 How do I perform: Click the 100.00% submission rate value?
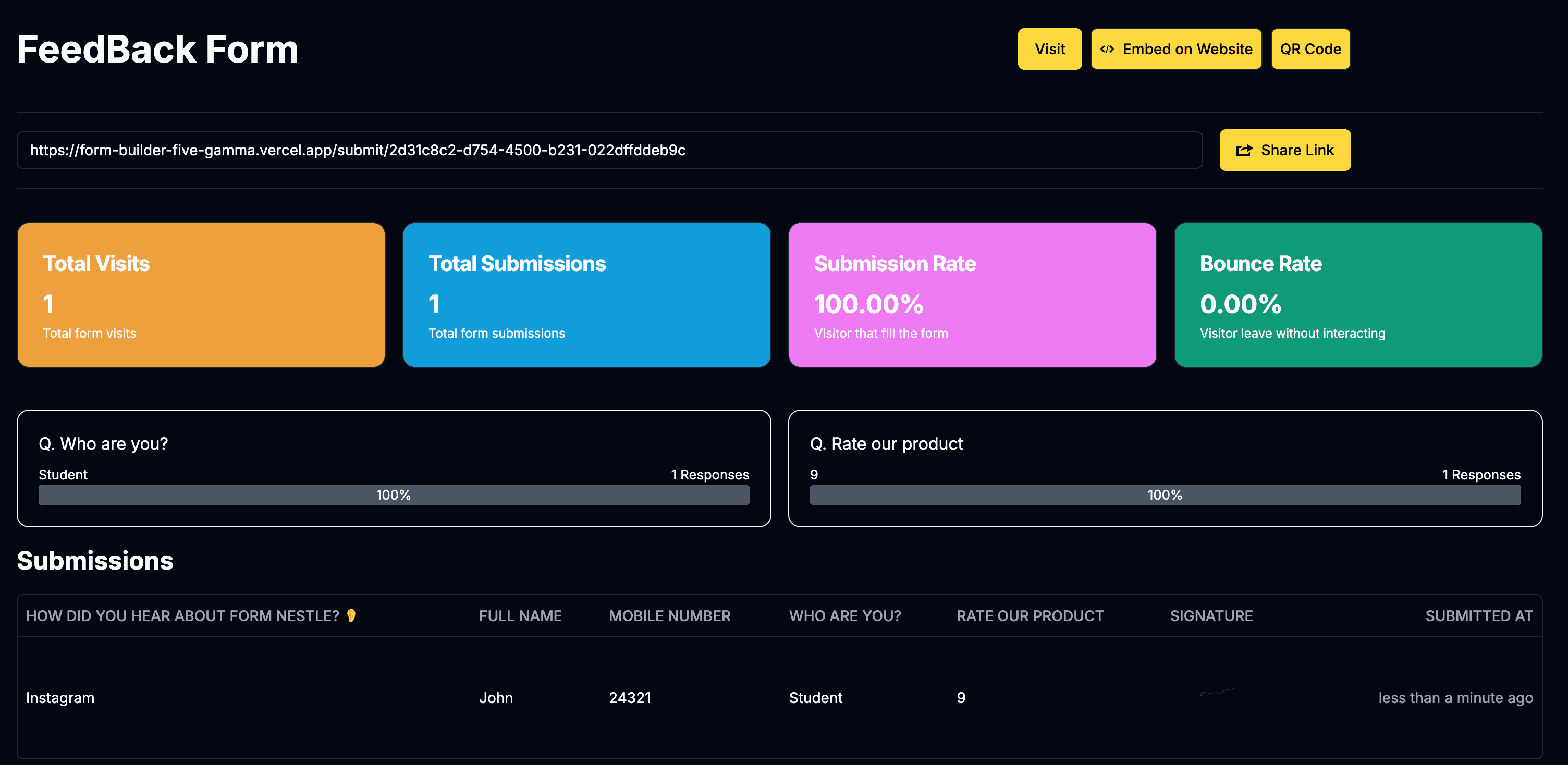pyautogui.click(x=868, y=304)
